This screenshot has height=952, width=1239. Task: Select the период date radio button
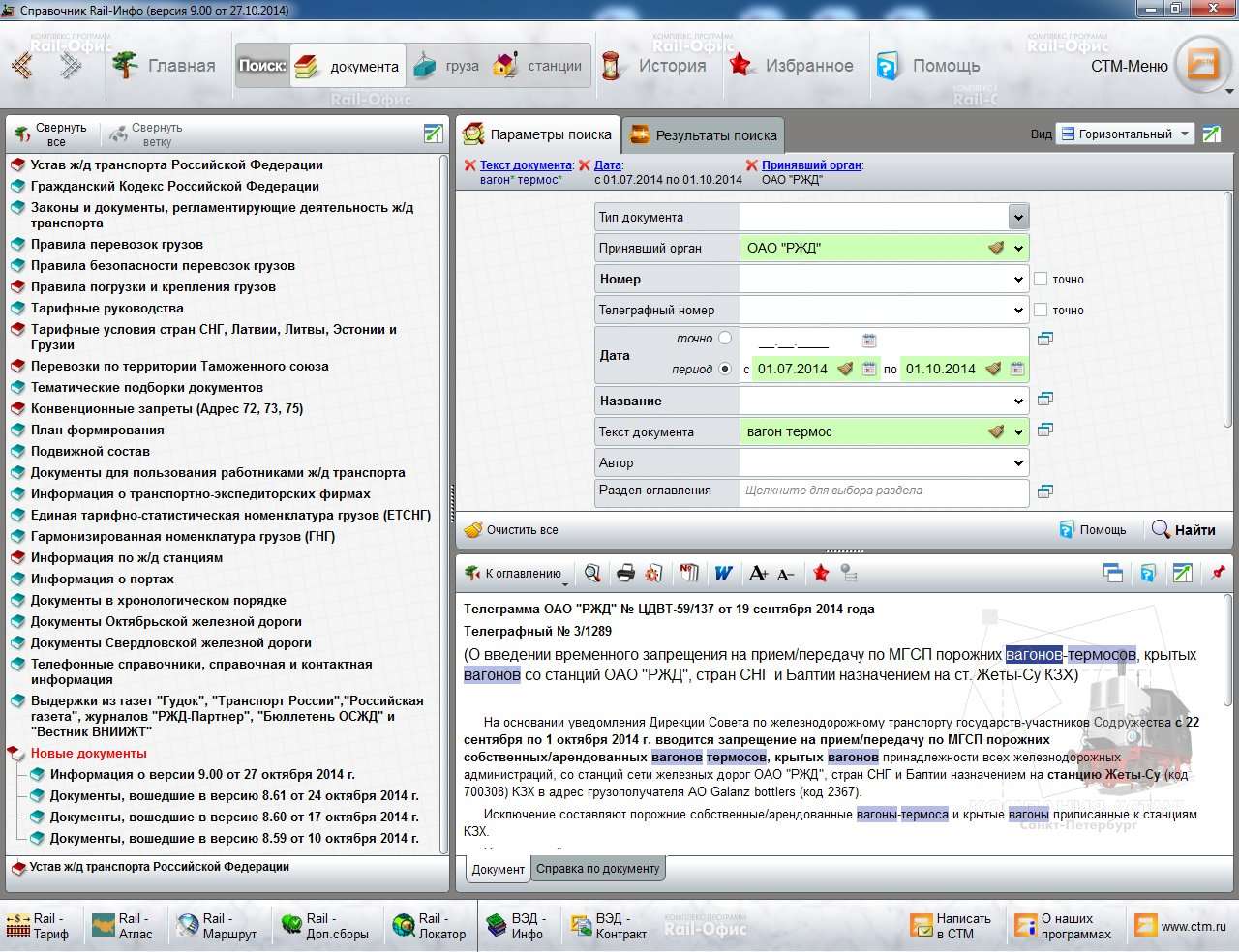(x=725, y=369)
